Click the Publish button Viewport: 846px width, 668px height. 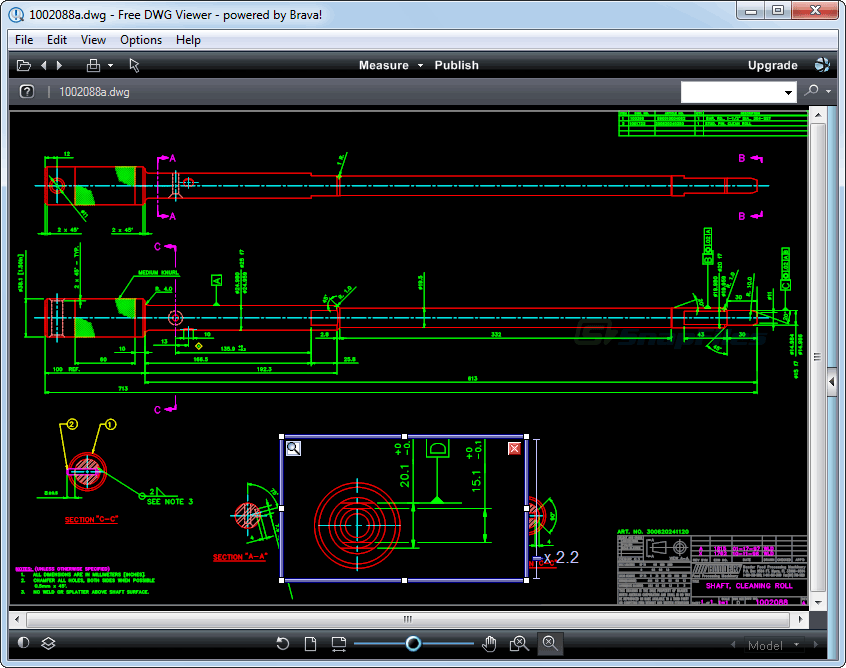(x=456, y=65)
